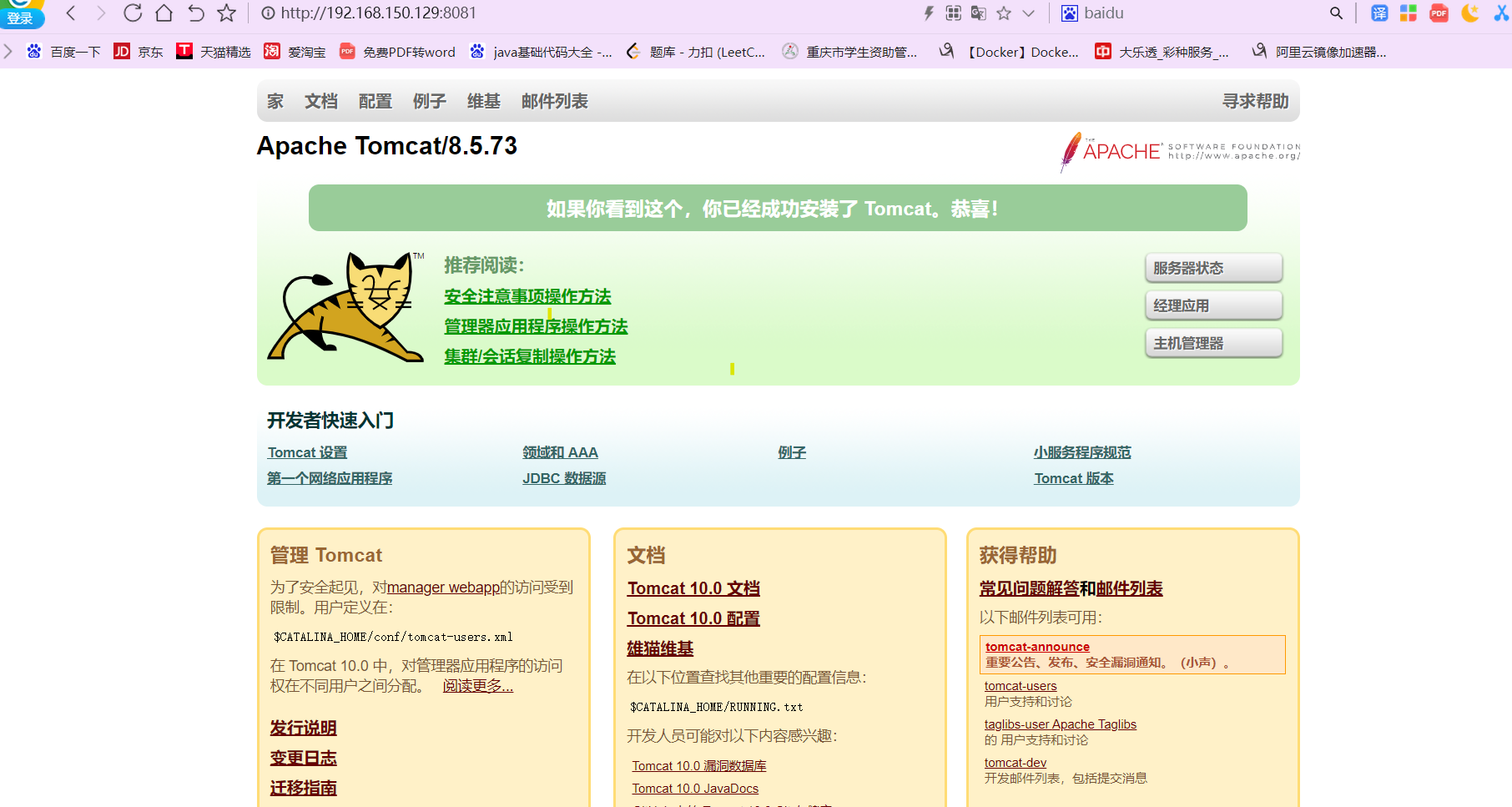Open the 天猫精选 bookmark
1512x807 pixels.
tap(214, 52)
